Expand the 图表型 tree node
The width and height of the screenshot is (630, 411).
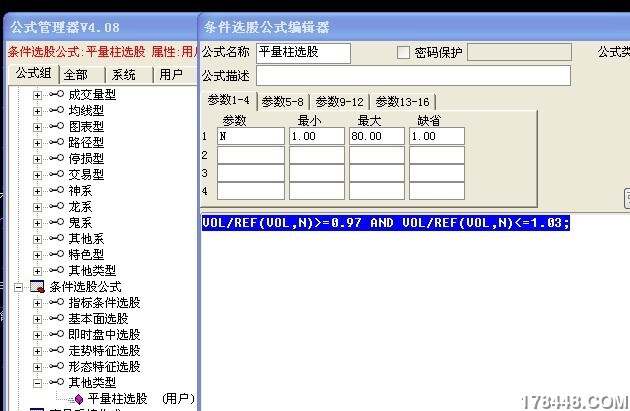[37, 127]
